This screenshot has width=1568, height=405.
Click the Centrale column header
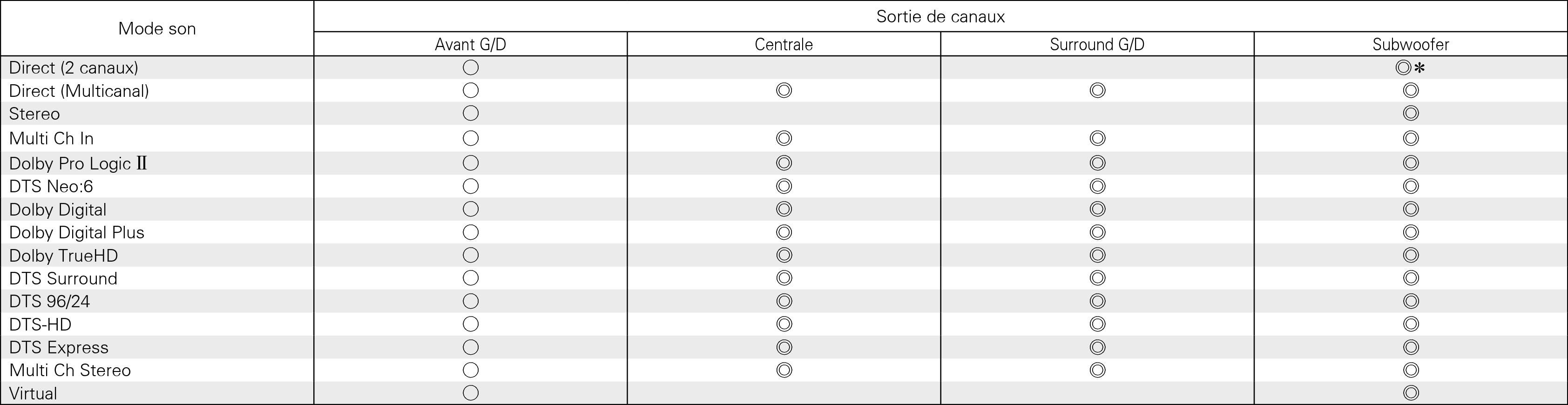coord(784,45)
